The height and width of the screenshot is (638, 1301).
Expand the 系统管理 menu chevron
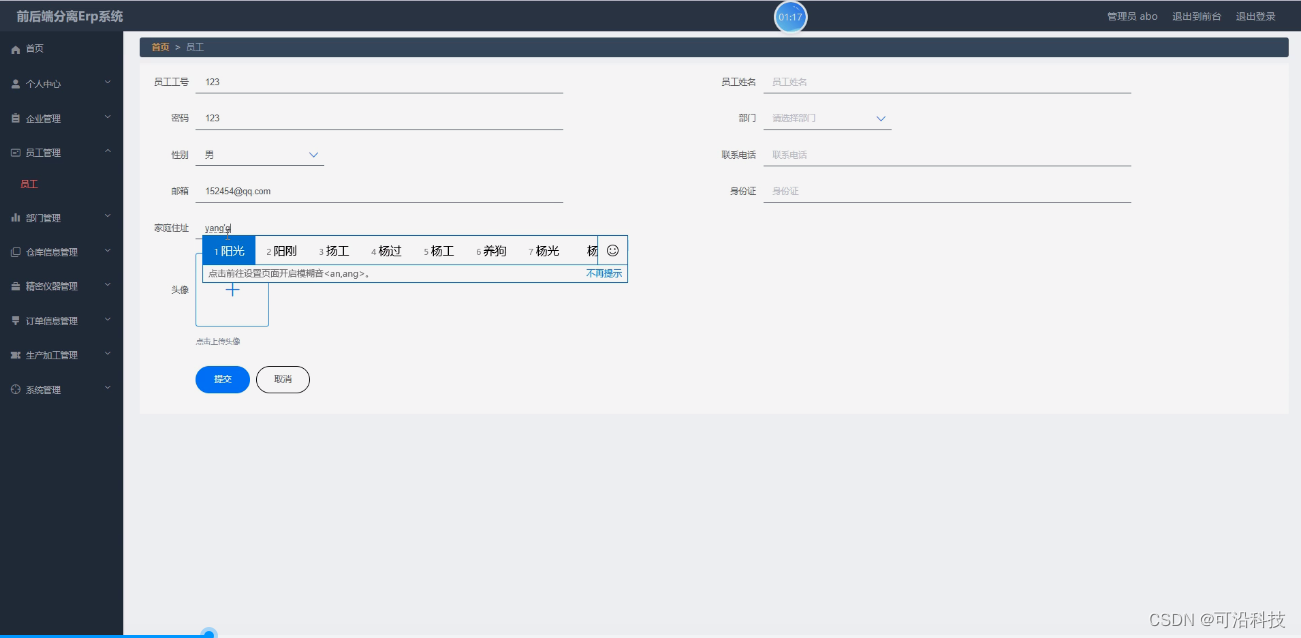point(108,388)
